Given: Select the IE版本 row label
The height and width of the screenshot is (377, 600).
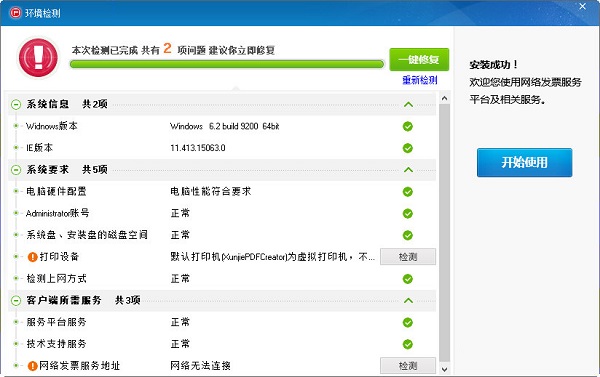Looking at the screenshot, I should pyautogui.click(x=39, y=148).
